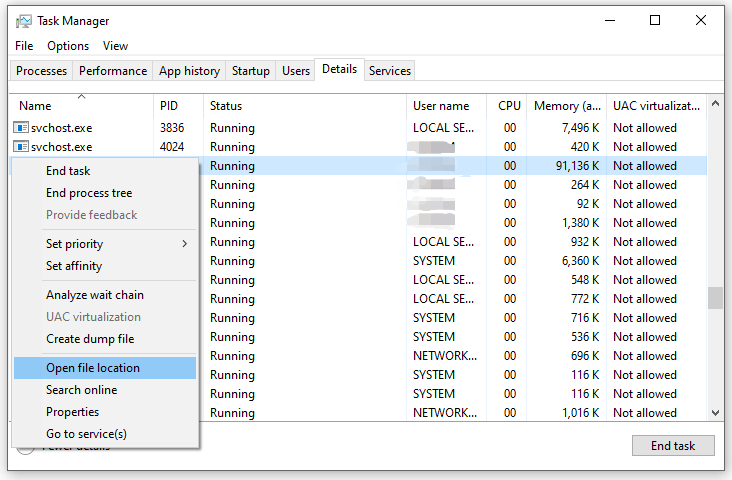Click the vertical scrollbar thumb

[715, 298]
